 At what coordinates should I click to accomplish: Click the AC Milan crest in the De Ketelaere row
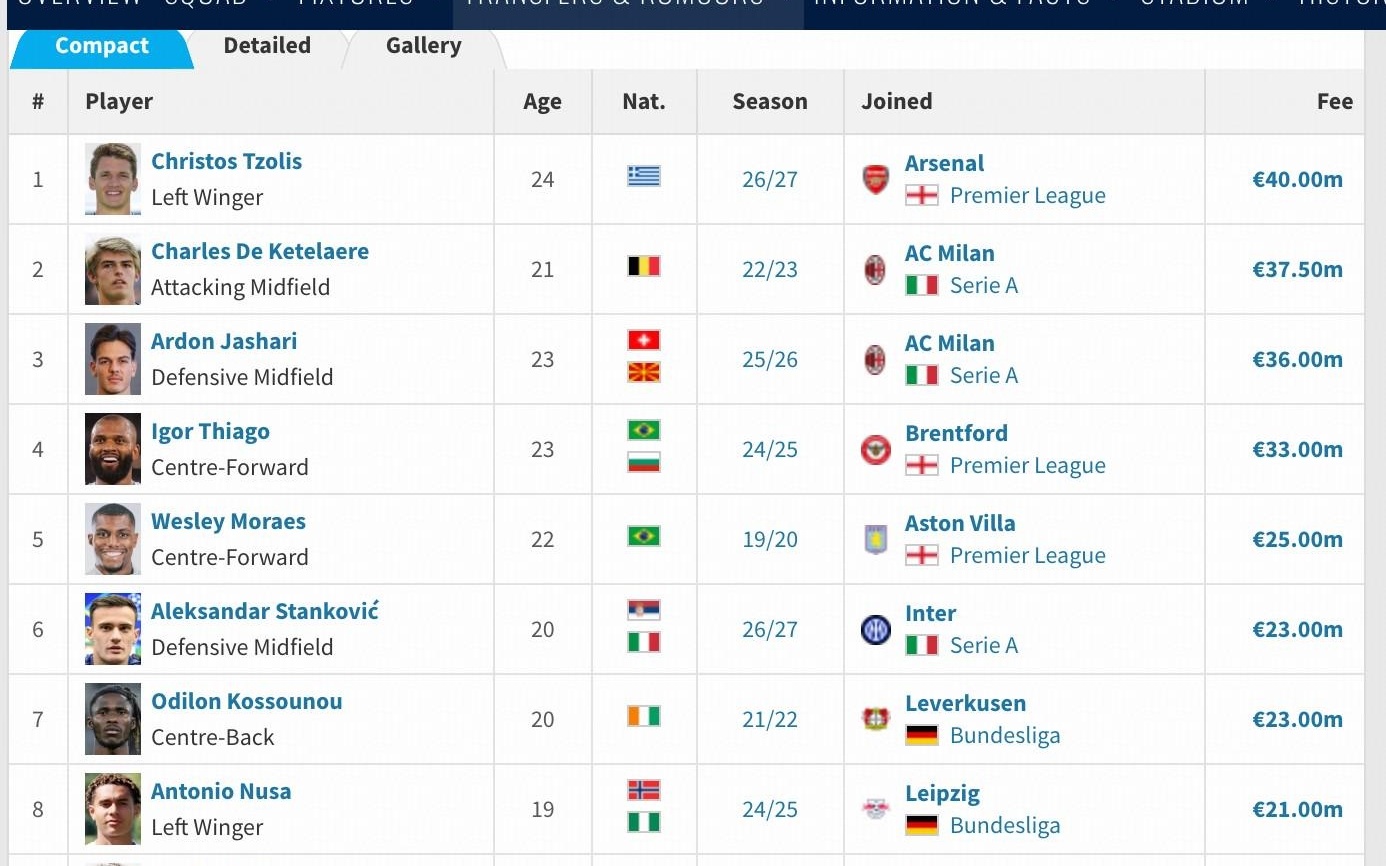pyautogui.click(x=875, y=270)
